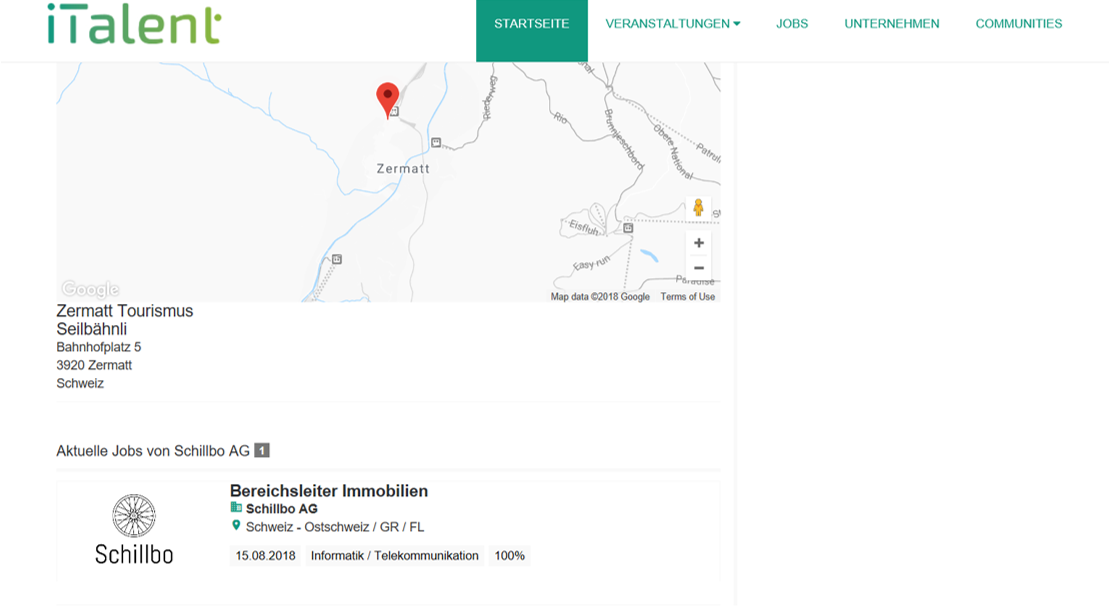Click Schweiz - Ostschweiz / GR / FL location
This screenshot has width=1112, height=611.
tap(335, 527)
